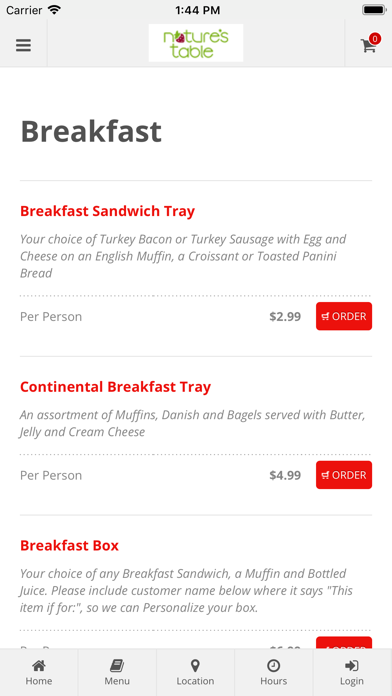Tap the Home house icon

point(39,665)
